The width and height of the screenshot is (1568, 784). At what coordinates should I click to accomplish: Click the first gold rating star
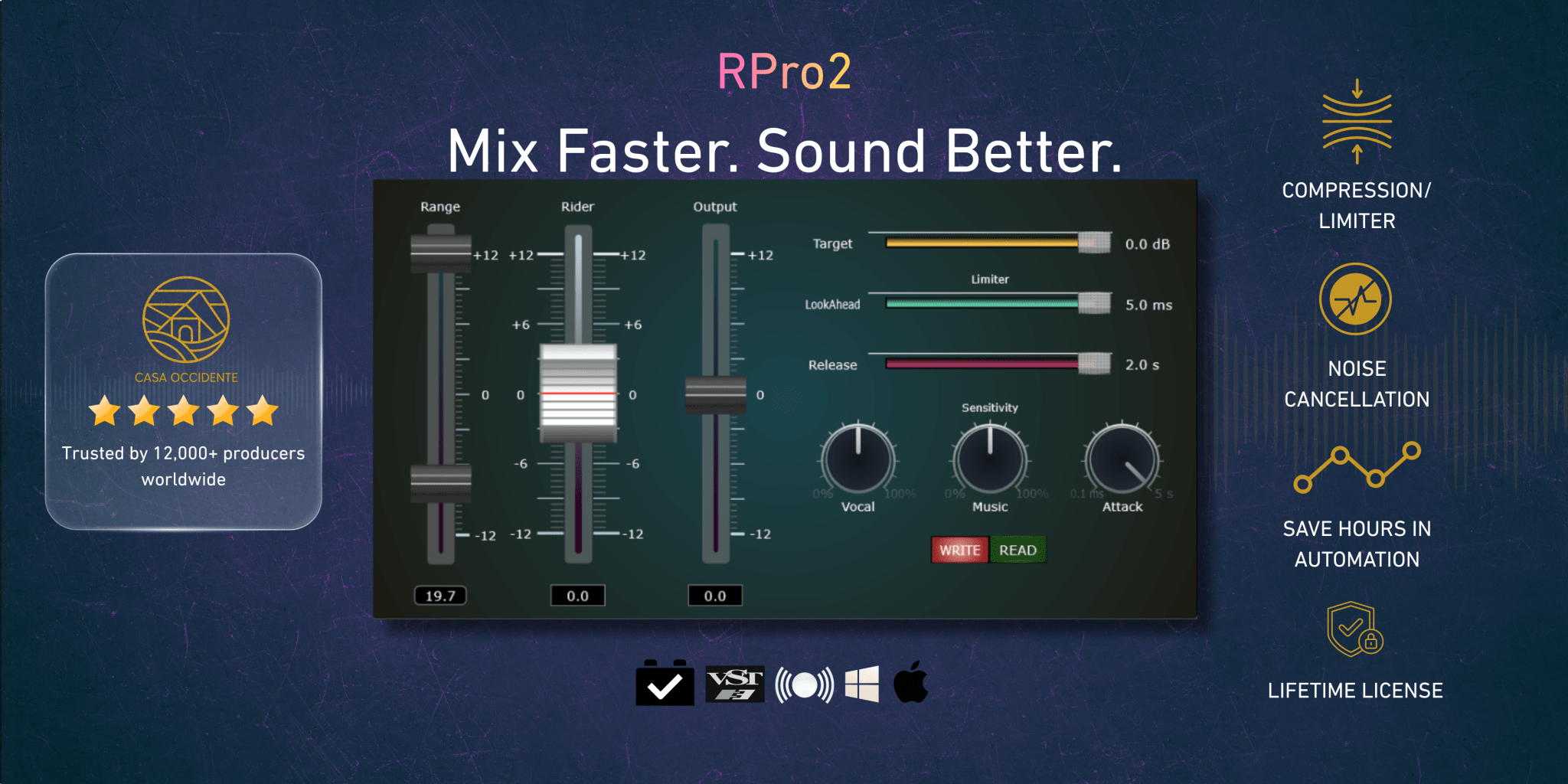tap(105, 410)
